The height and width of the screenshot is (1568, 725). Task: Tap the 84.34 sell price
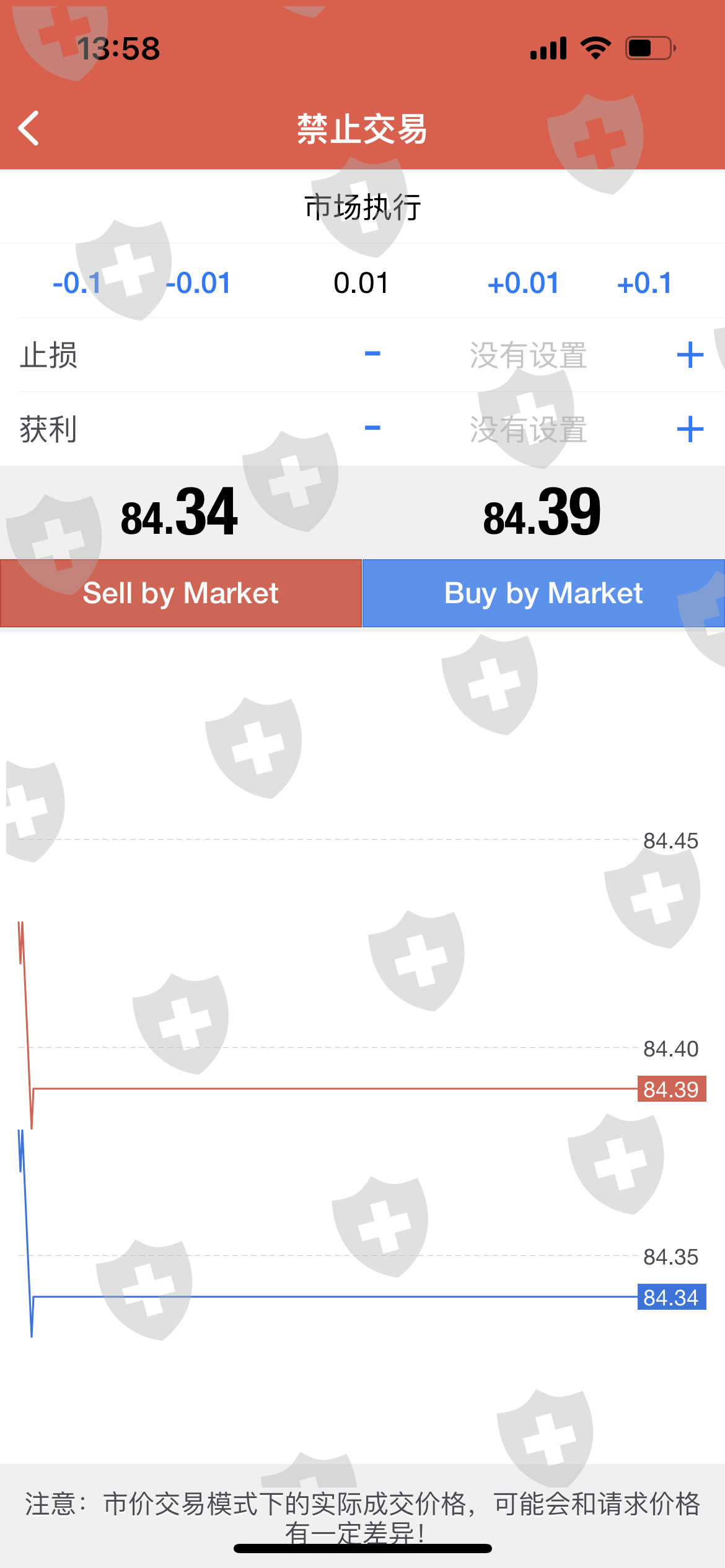tap(180, 513)
